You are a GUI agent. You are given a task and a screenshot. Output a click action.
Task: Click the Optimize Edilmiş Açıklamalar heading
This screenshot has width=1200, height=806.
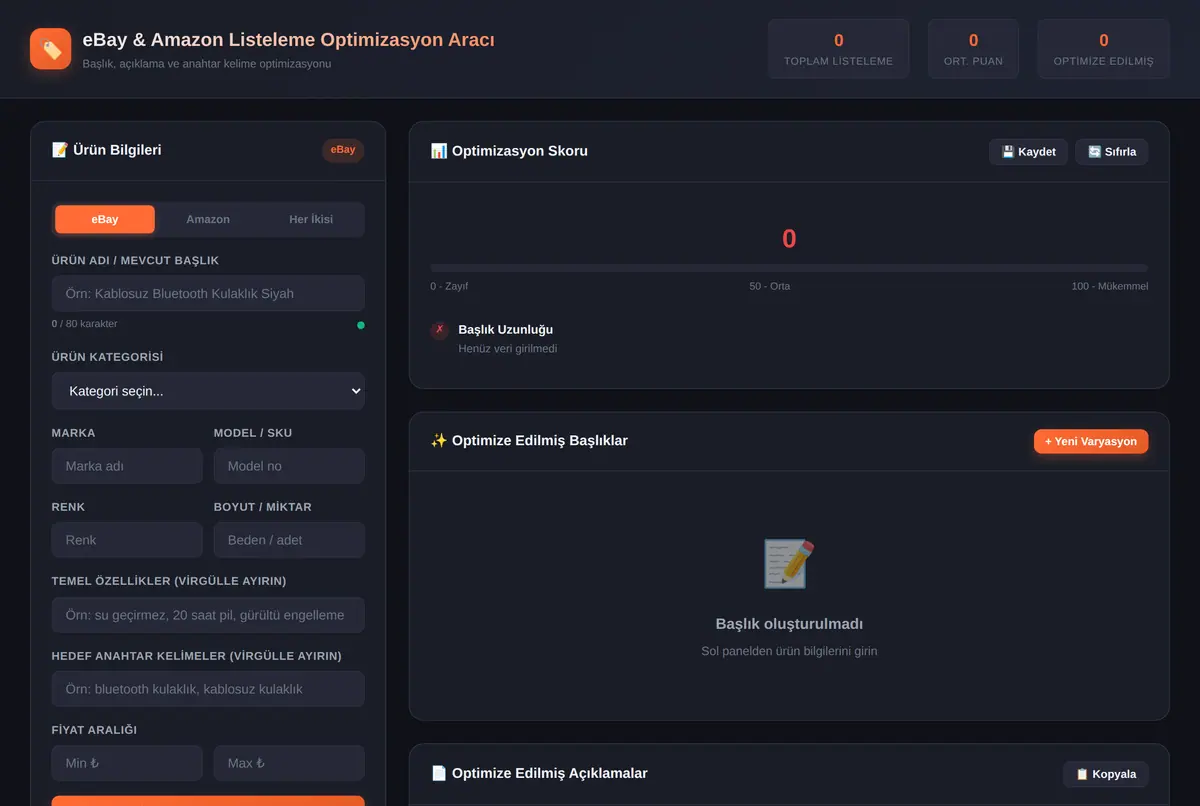(x=539, y=773)
